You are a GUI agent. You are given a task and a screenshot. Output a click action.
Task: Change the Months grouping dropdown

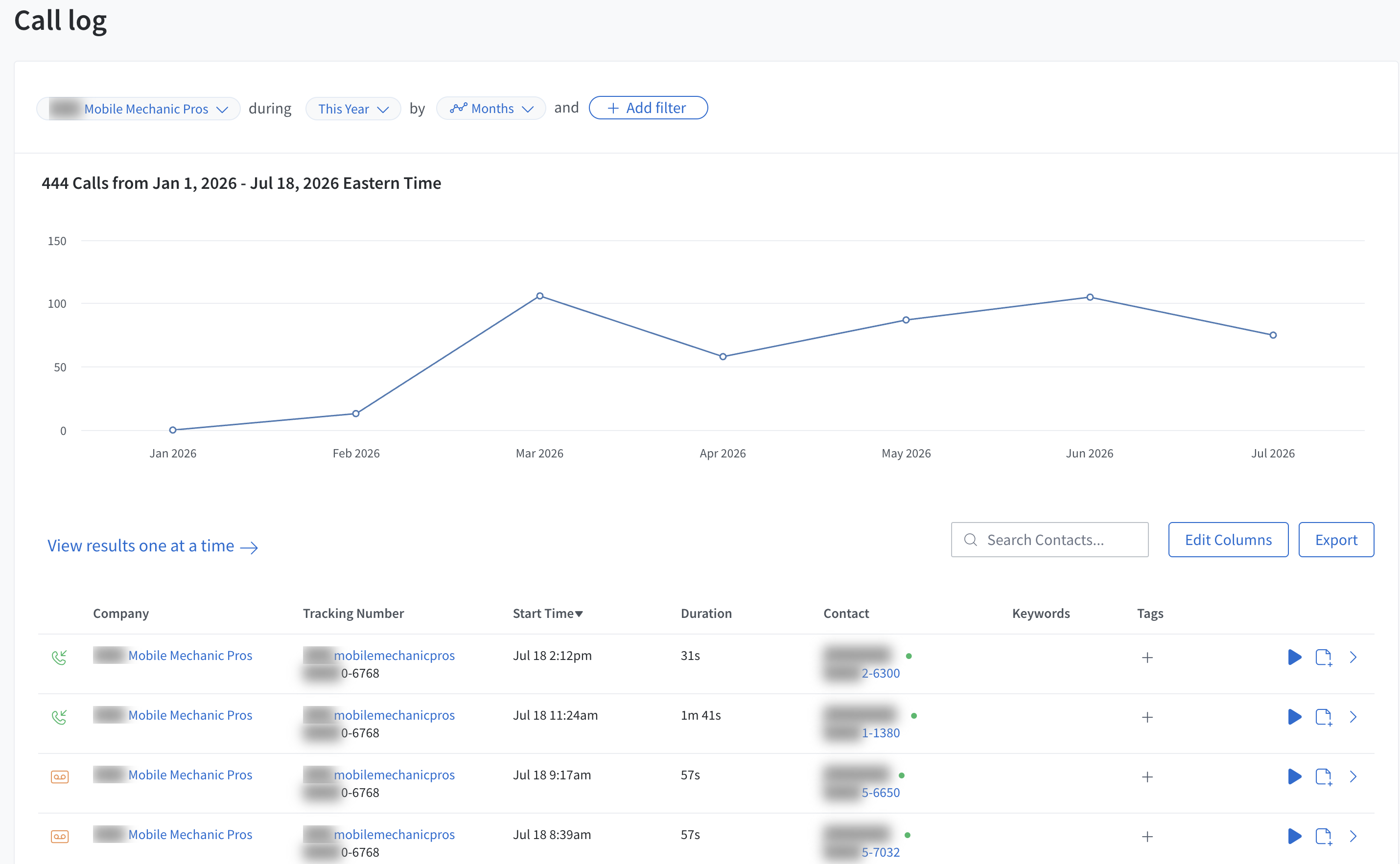(491, 109)
